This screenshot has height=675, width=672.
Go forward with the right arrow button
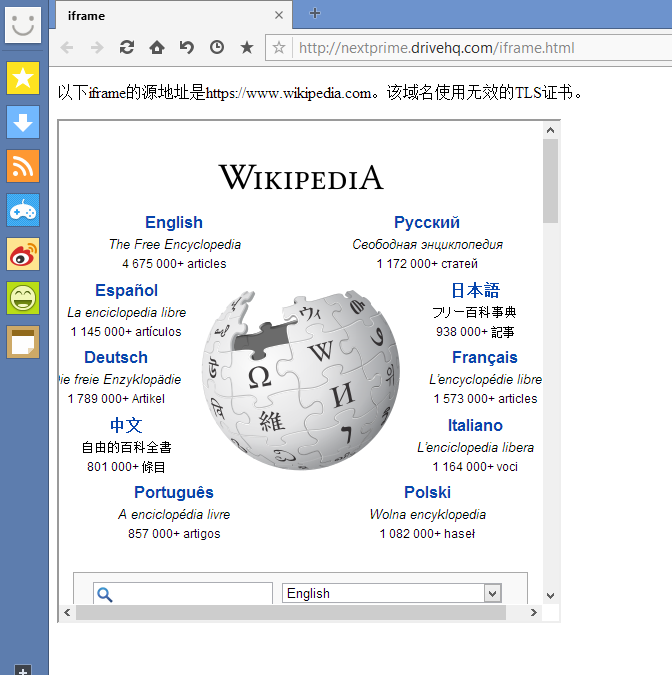(x=97, y=47)
